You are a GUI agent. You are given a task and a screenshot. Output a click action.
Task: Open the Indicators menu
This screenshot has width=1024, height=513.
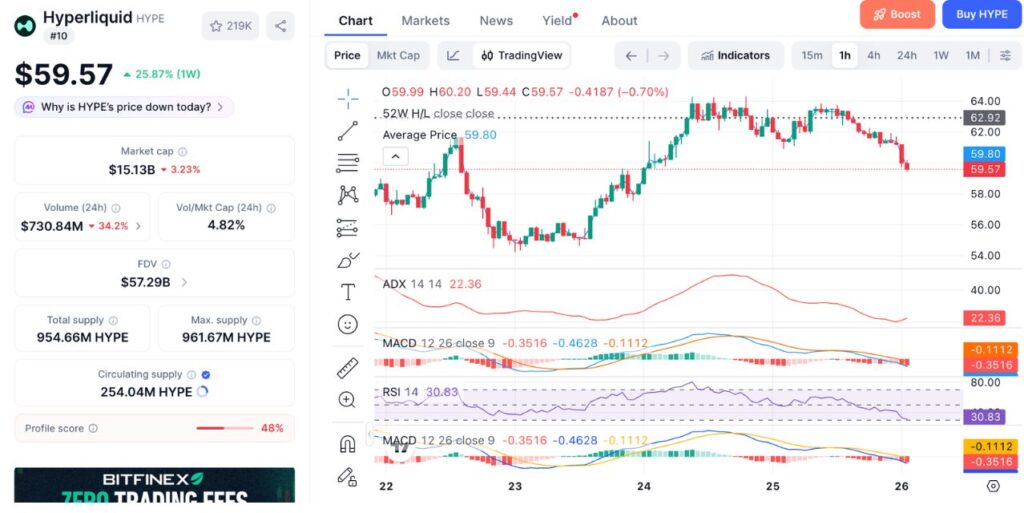(x=736, y=55)
